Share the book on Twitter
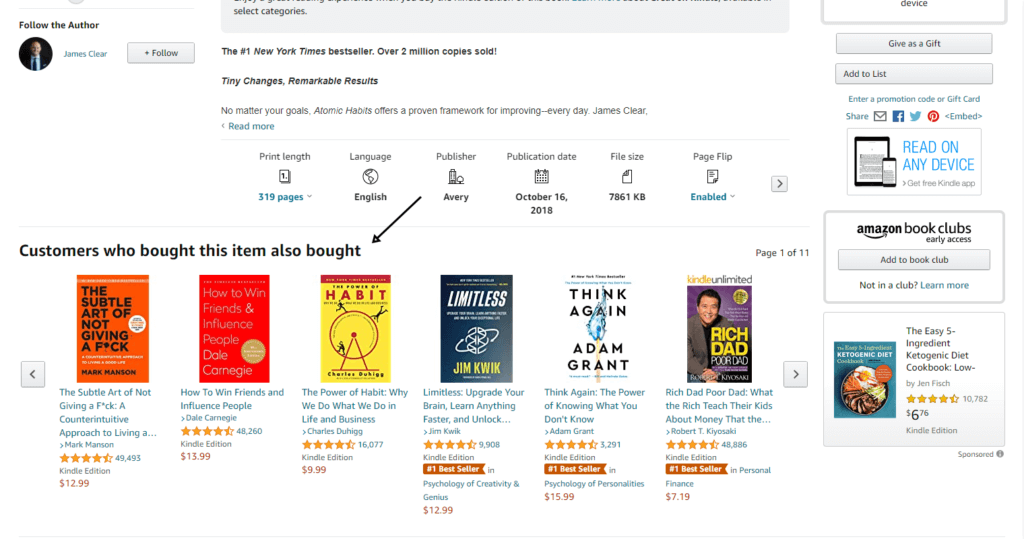Screen dimensions: 1024x539 click(x=915, y=116)
